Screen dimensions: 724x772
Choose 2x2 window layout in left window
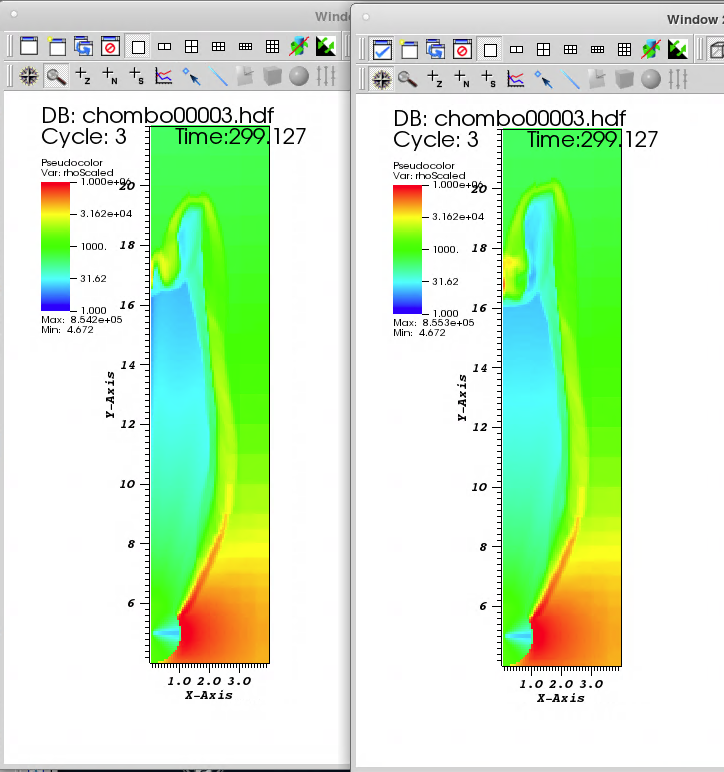(x=191, y=46)
